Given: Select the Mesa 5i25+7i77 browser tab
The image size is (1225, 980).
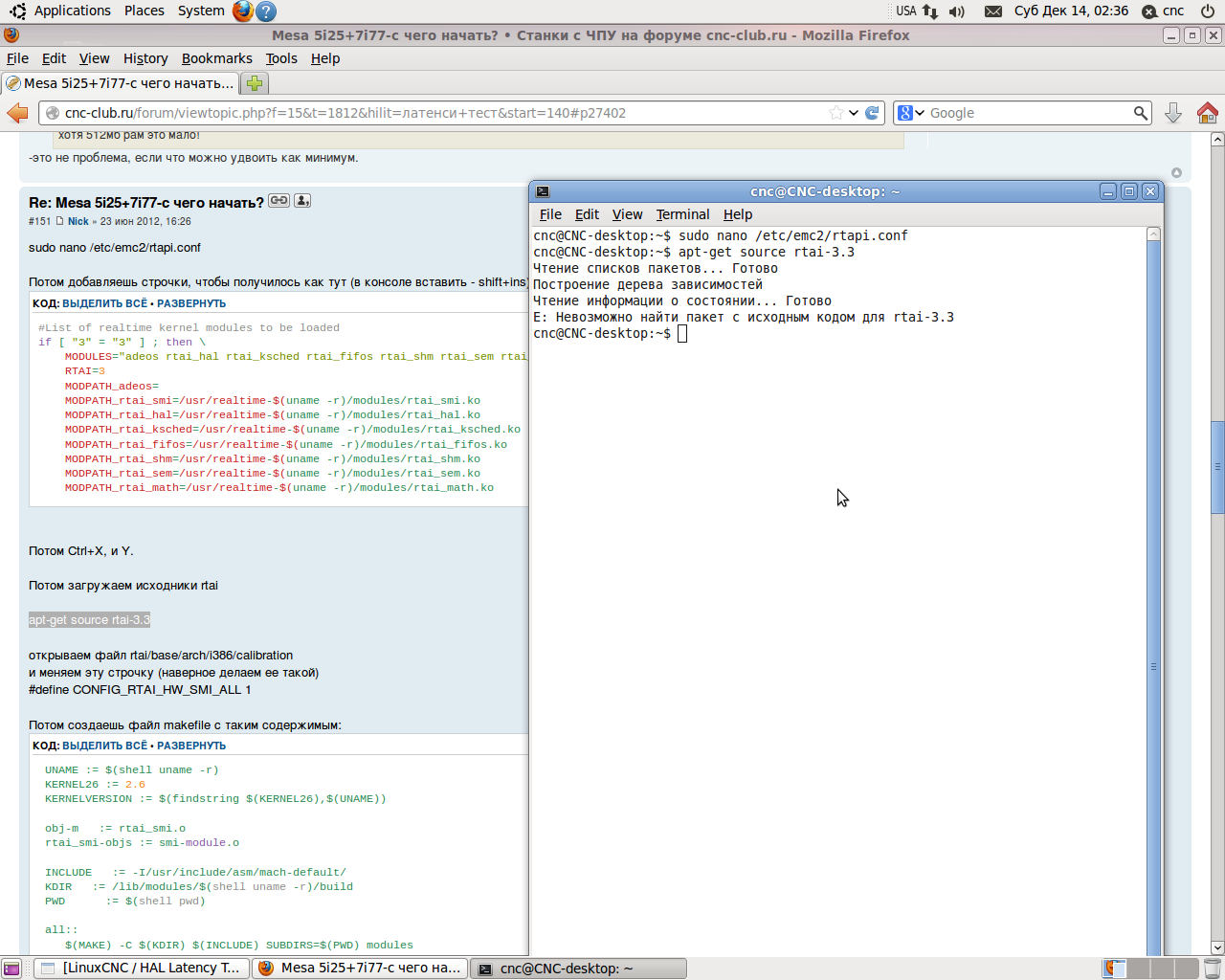Looking at the screenshot, I should pyautogui.click(x=120, y=83).
